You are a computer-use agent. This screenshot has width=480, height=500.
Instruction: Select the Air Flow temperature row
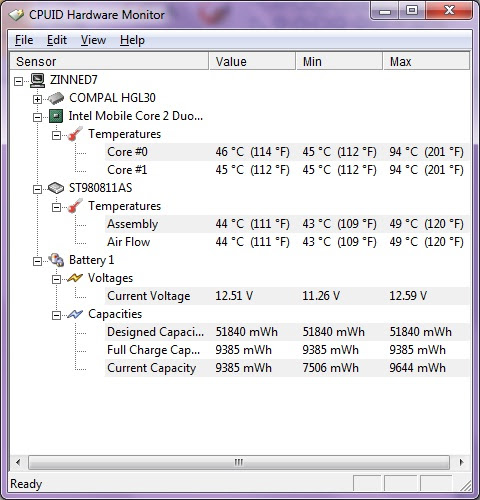click(x=287, y=242)
